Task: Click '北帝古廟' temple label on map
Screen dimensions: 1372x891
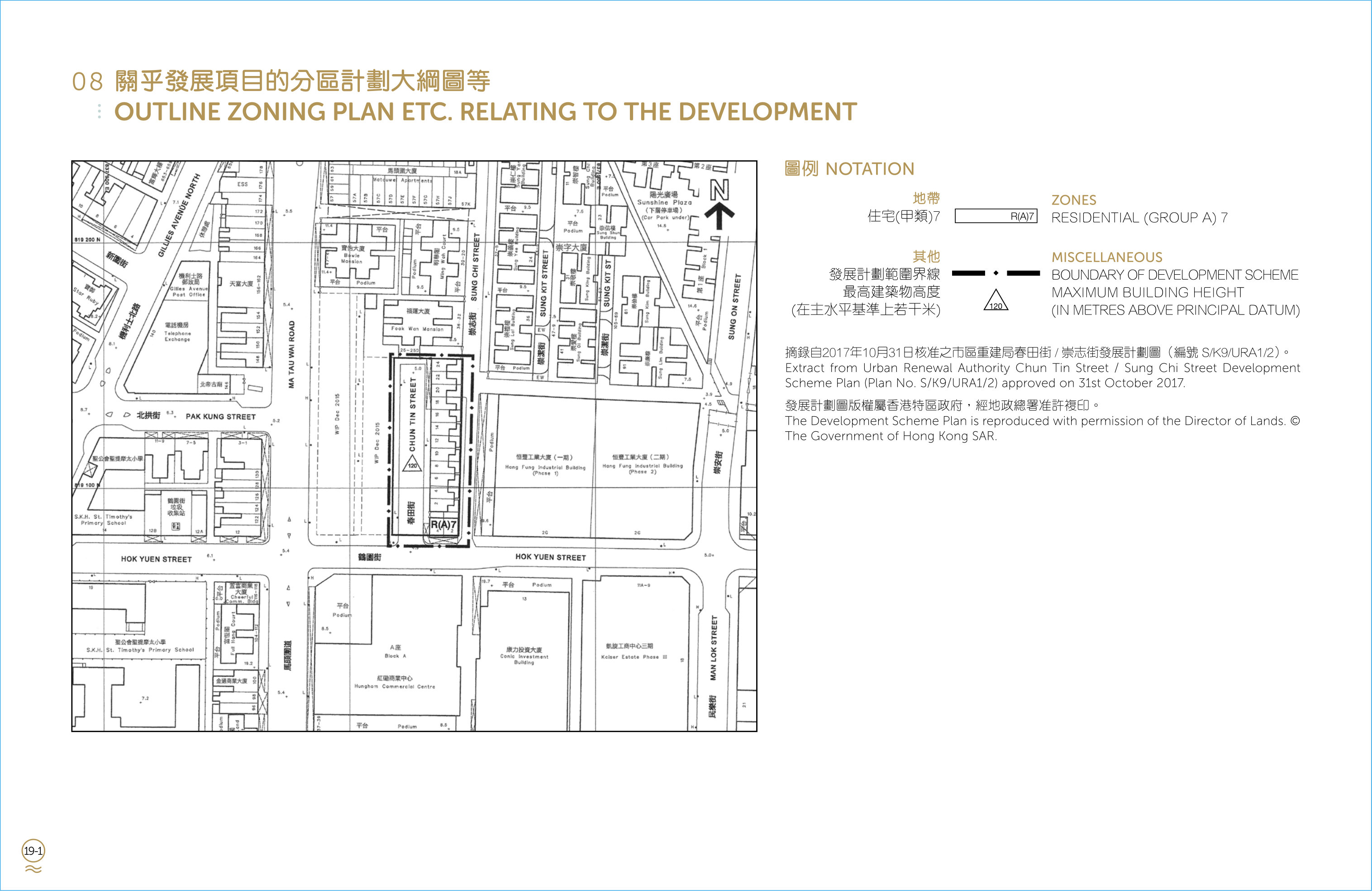Action: pos(211,384)
